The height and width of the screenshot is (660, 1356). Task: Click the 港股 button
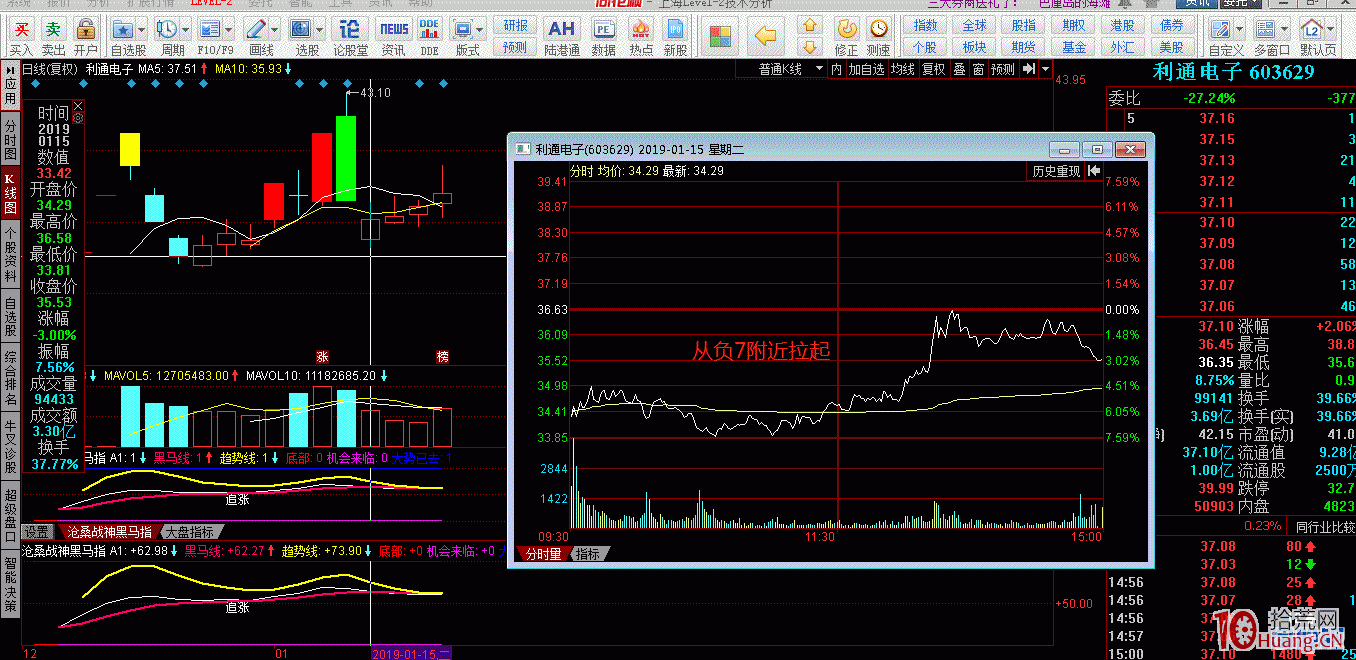tap(1122, 26)
